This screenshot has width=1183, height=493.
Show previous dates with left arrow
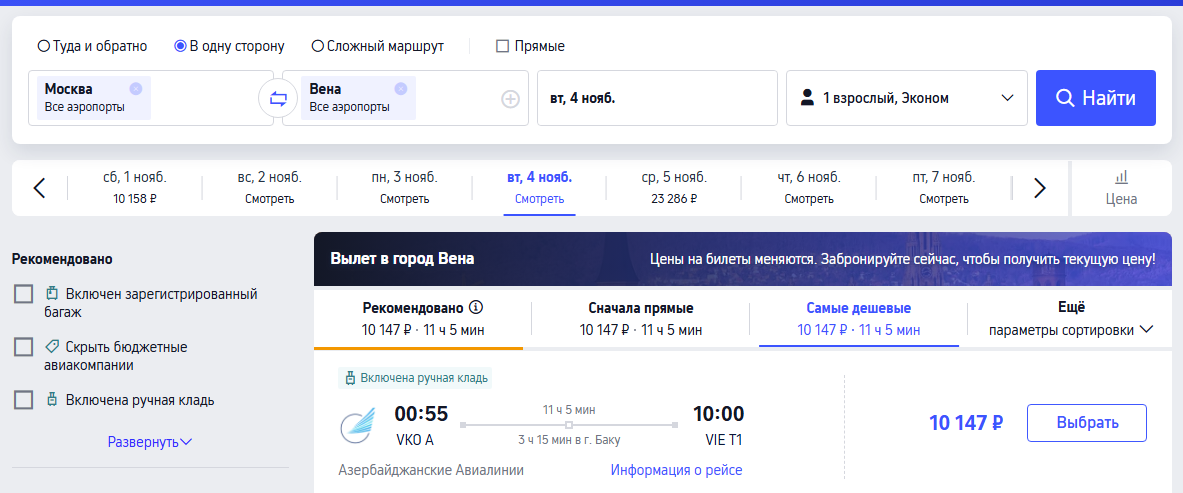pyautogui.click(x=39, y=188)
